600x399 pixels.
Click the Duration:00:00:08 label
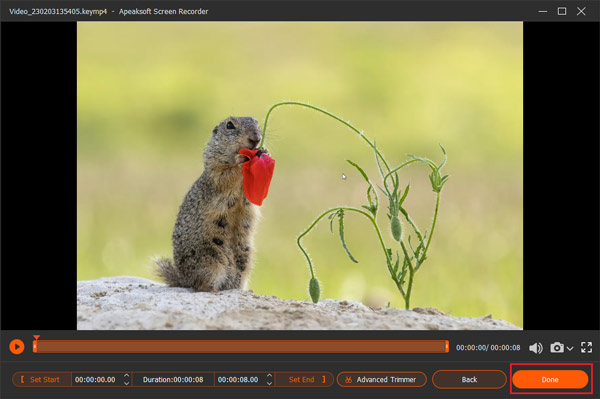click(x=173, y=379)
